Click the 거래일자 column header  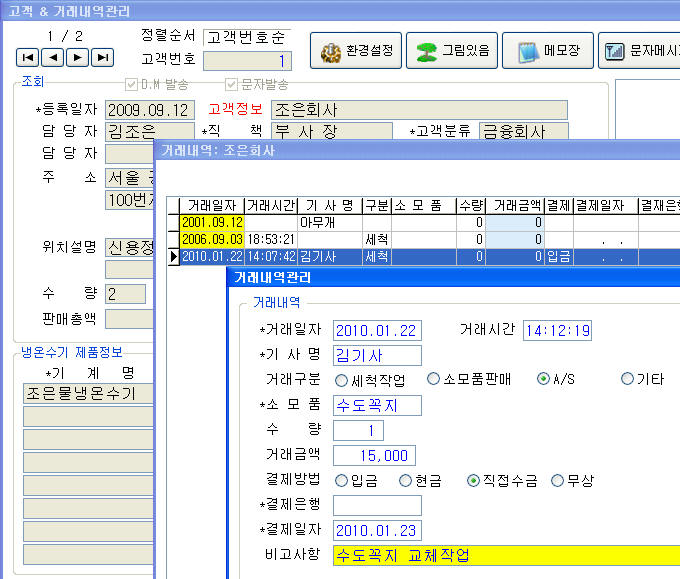211,205
